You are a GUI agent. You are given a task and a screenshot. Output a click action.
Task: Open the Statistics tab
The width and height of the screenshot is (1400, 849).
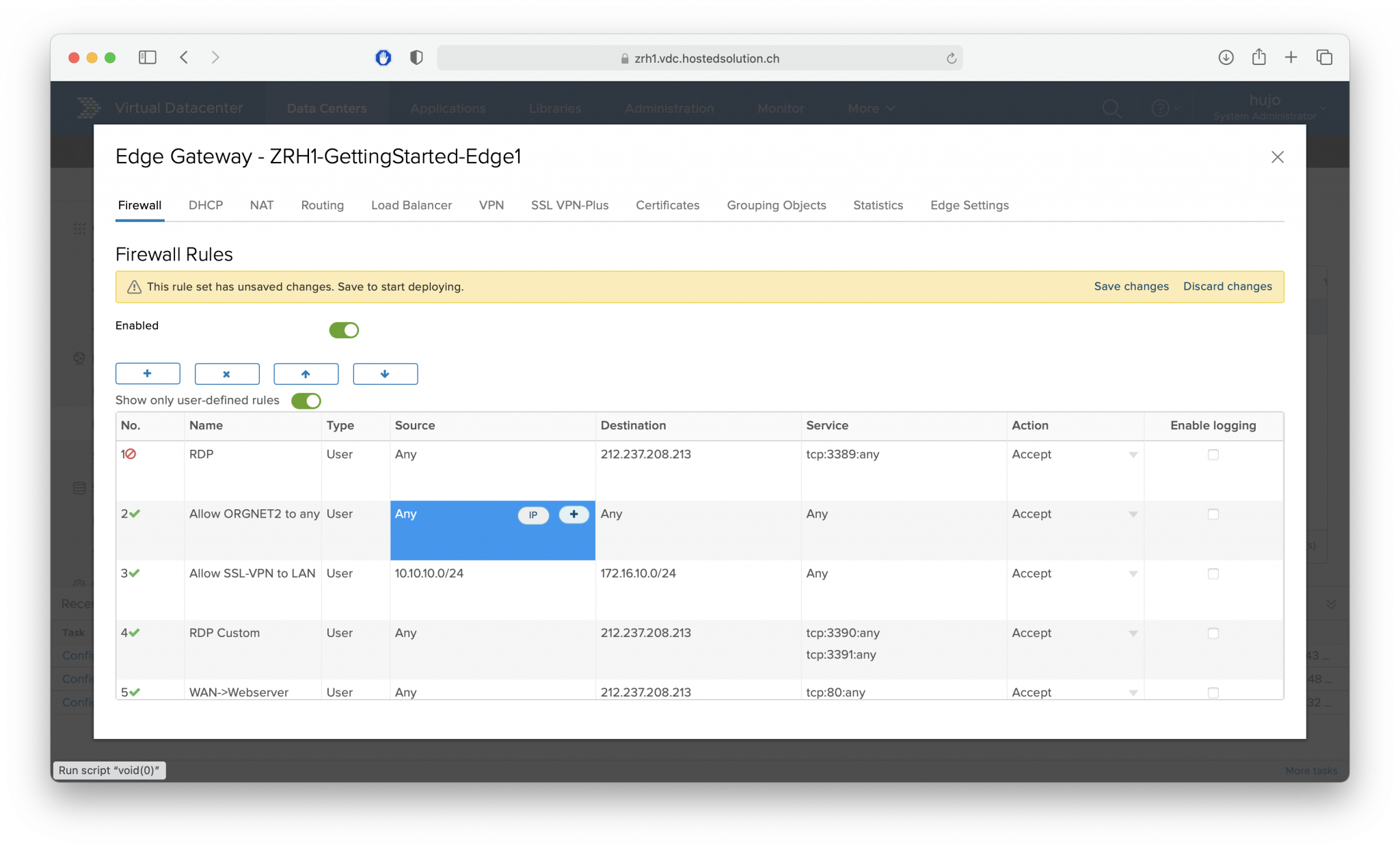(x=878, y=205)
